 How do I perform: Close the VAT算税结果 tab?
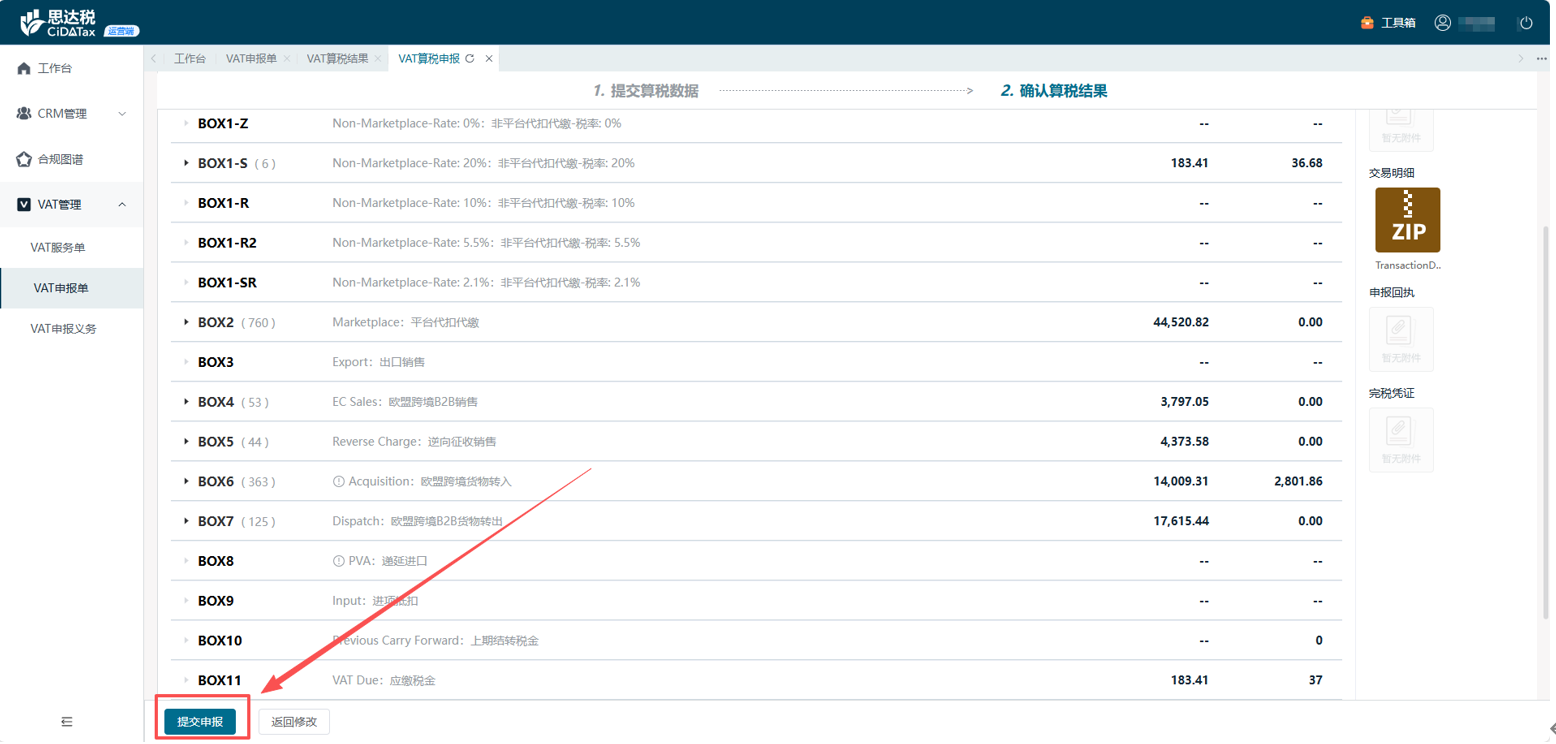coord(378,59)
